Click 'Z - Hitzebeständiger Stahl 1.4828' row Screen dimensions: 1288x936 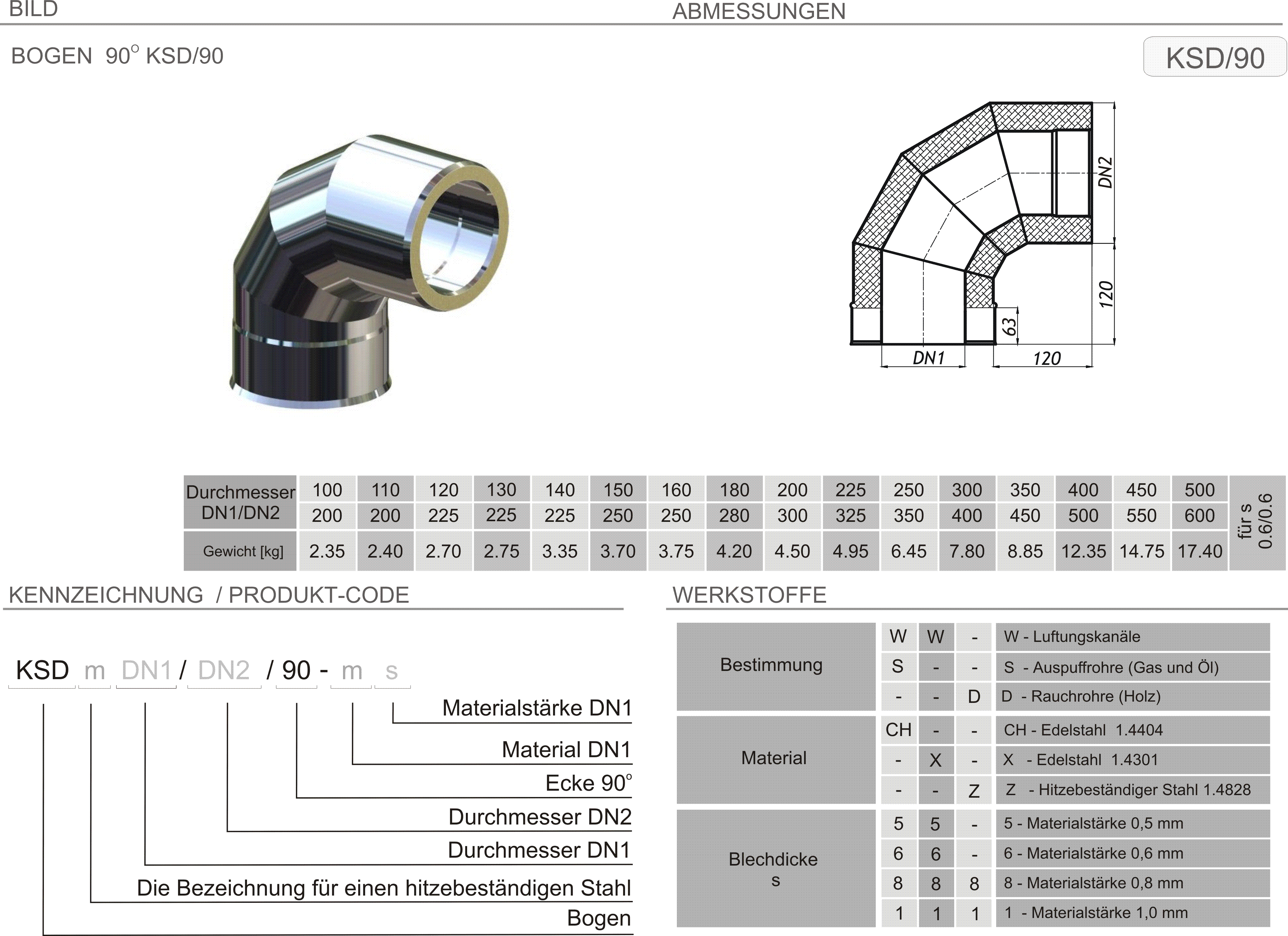click(x=1132, y=789)
